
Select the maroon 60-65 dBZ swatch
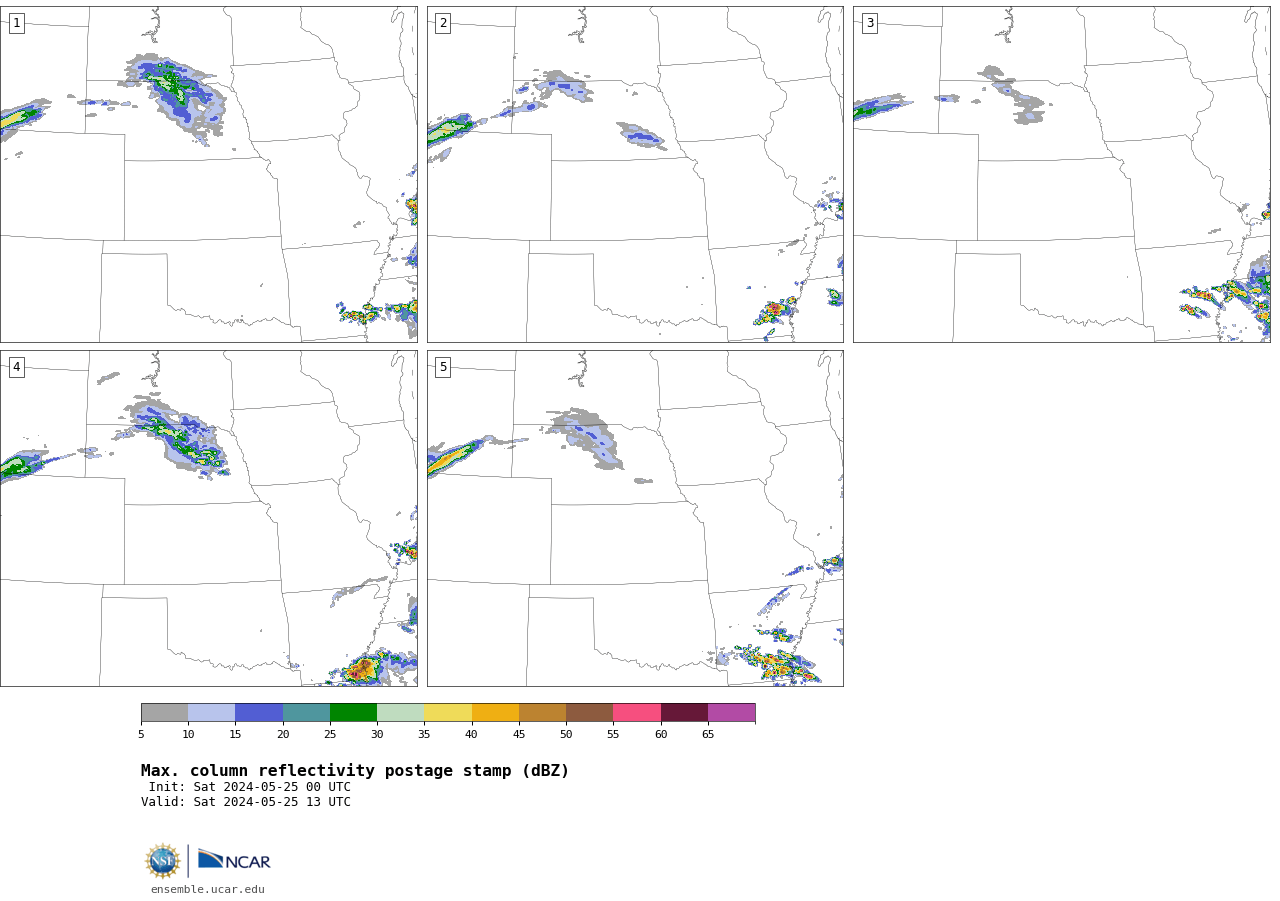684,713
